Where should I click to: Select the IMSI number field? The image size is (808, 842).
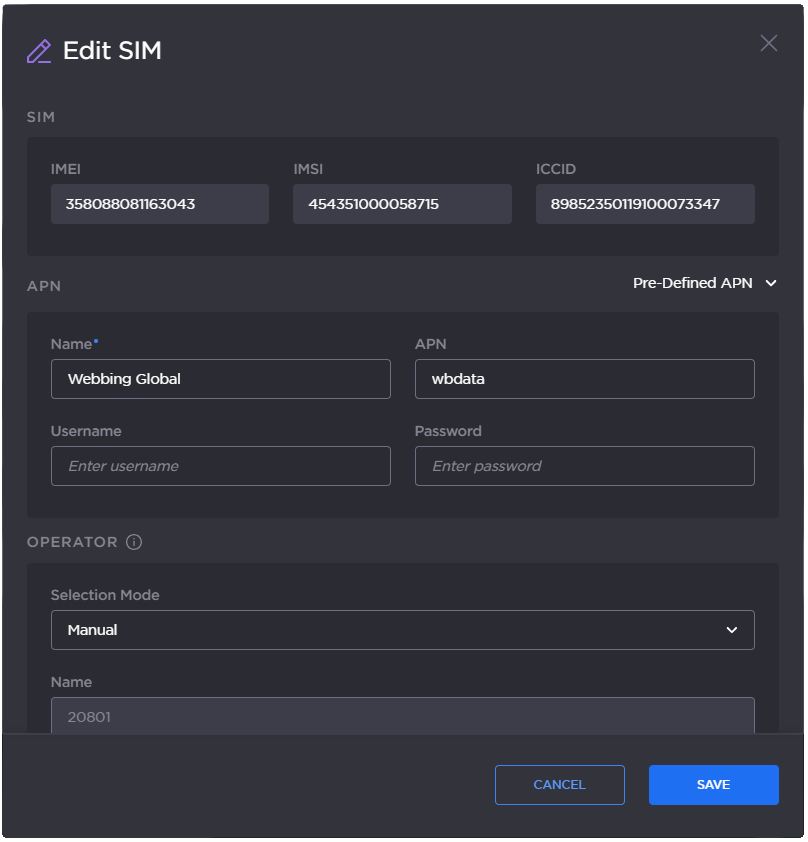402,204
